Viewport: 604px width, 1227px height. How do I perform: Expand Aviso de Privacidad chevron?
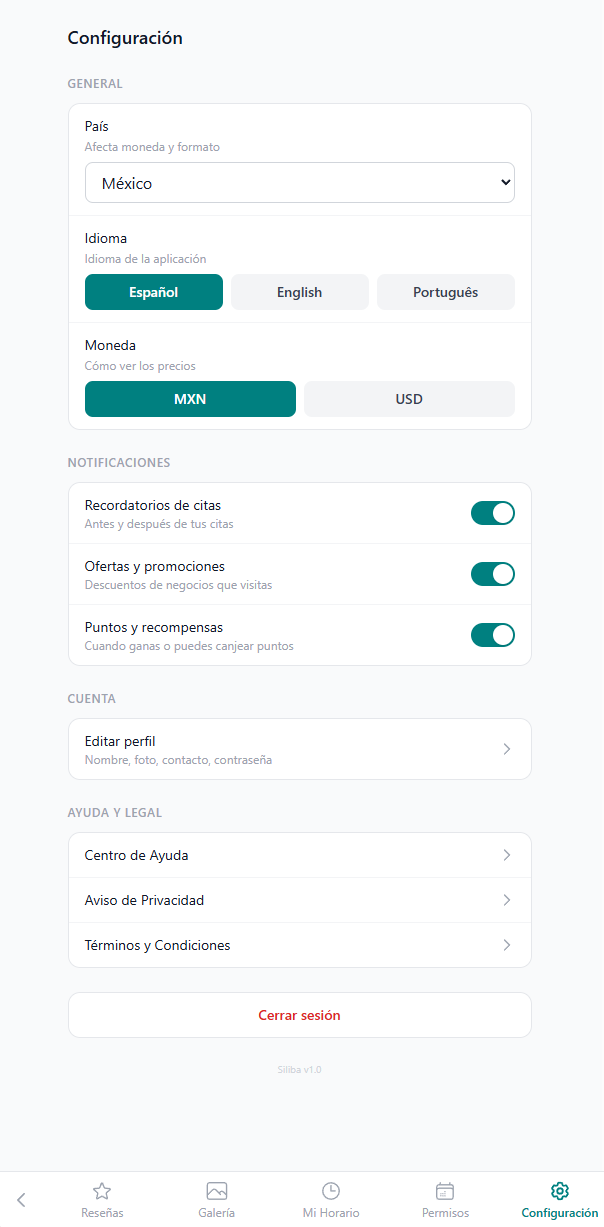tap(507, 900)
